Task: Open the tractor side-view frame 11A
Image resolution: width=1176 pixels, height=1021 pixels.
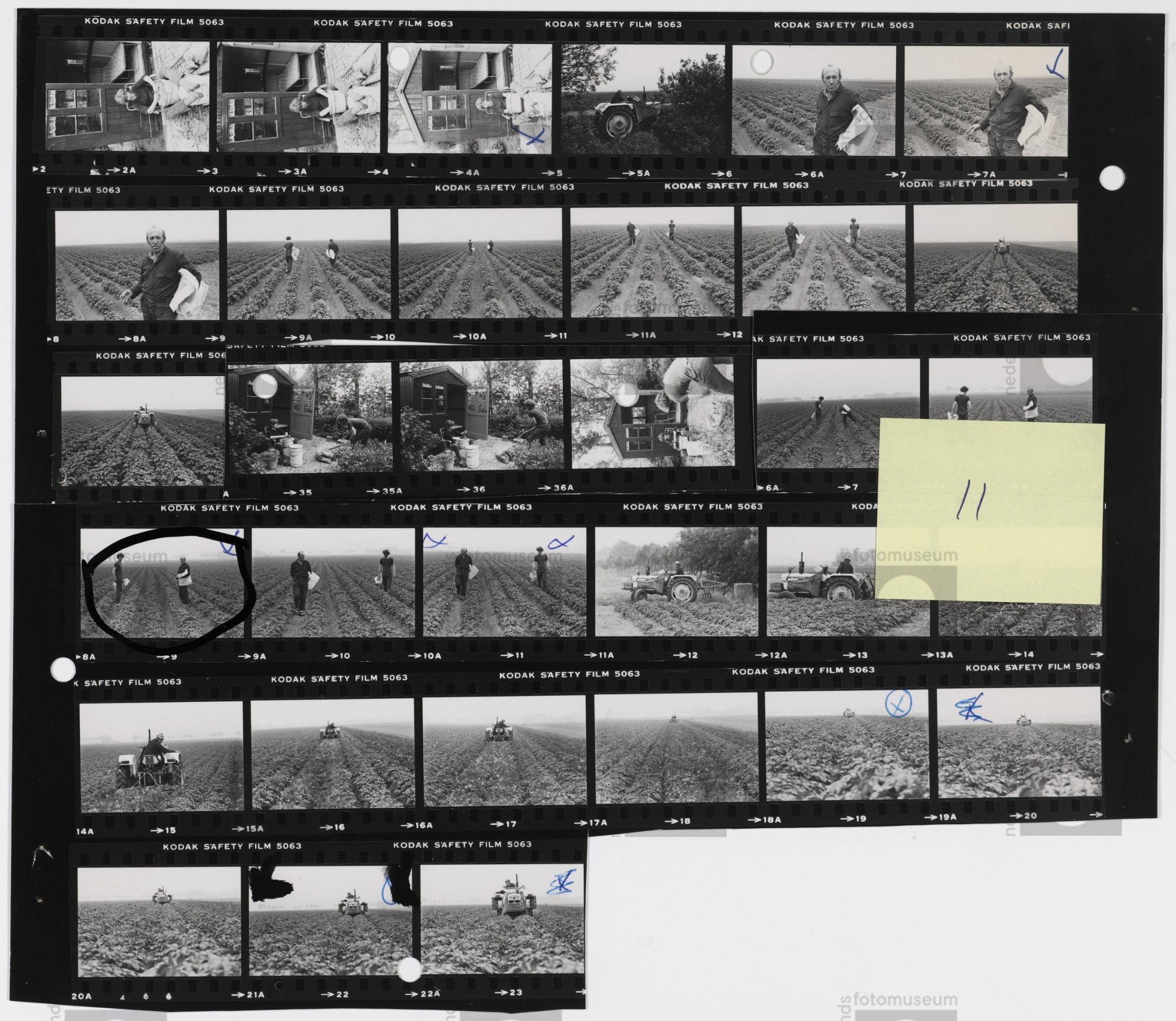Action: pyautogui.click(x=676, y=582)
